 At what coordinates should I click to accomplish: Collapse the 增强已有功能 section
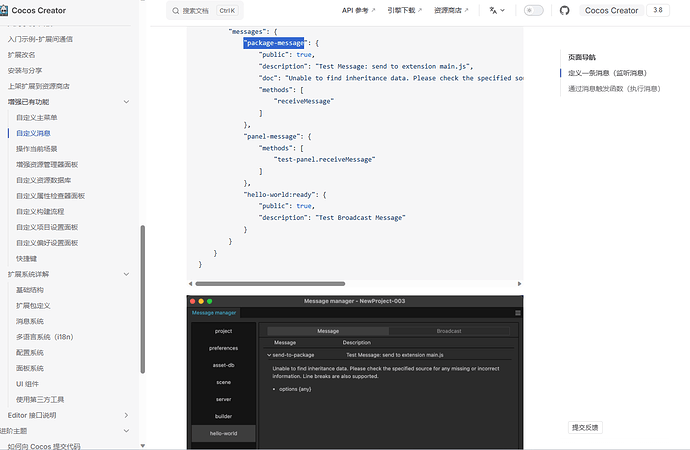tap(126, 102)
